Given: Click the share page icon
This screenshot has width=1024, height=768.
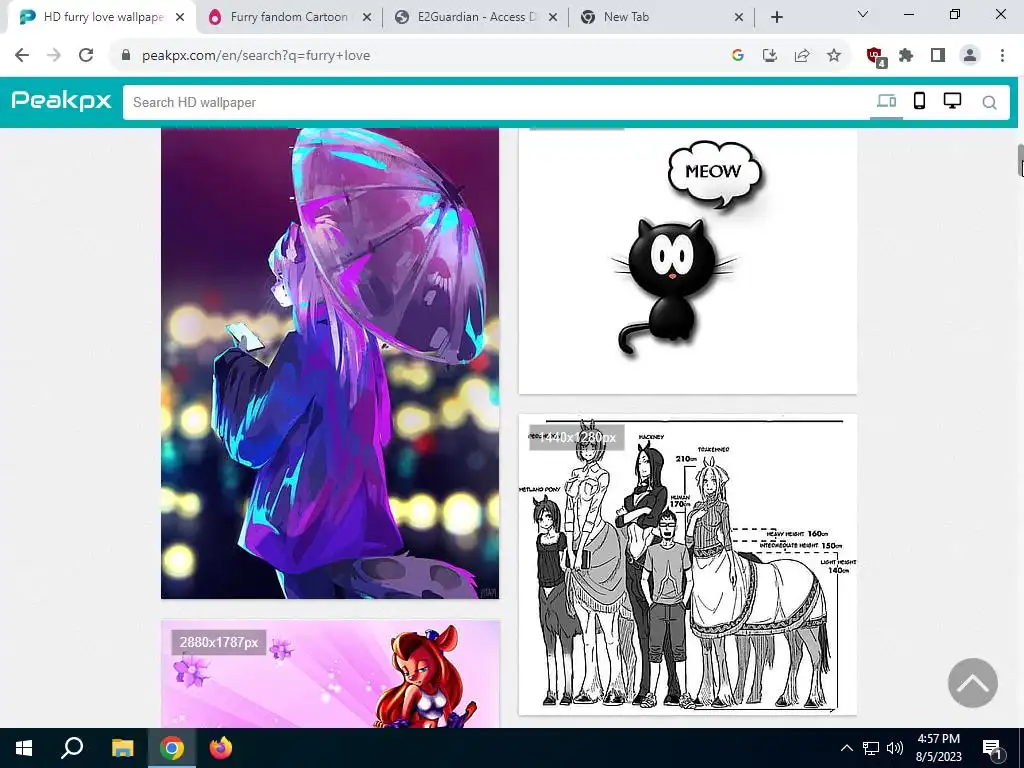Looking at the screenshot, I should pyautogui.click(x=801, y=56).
